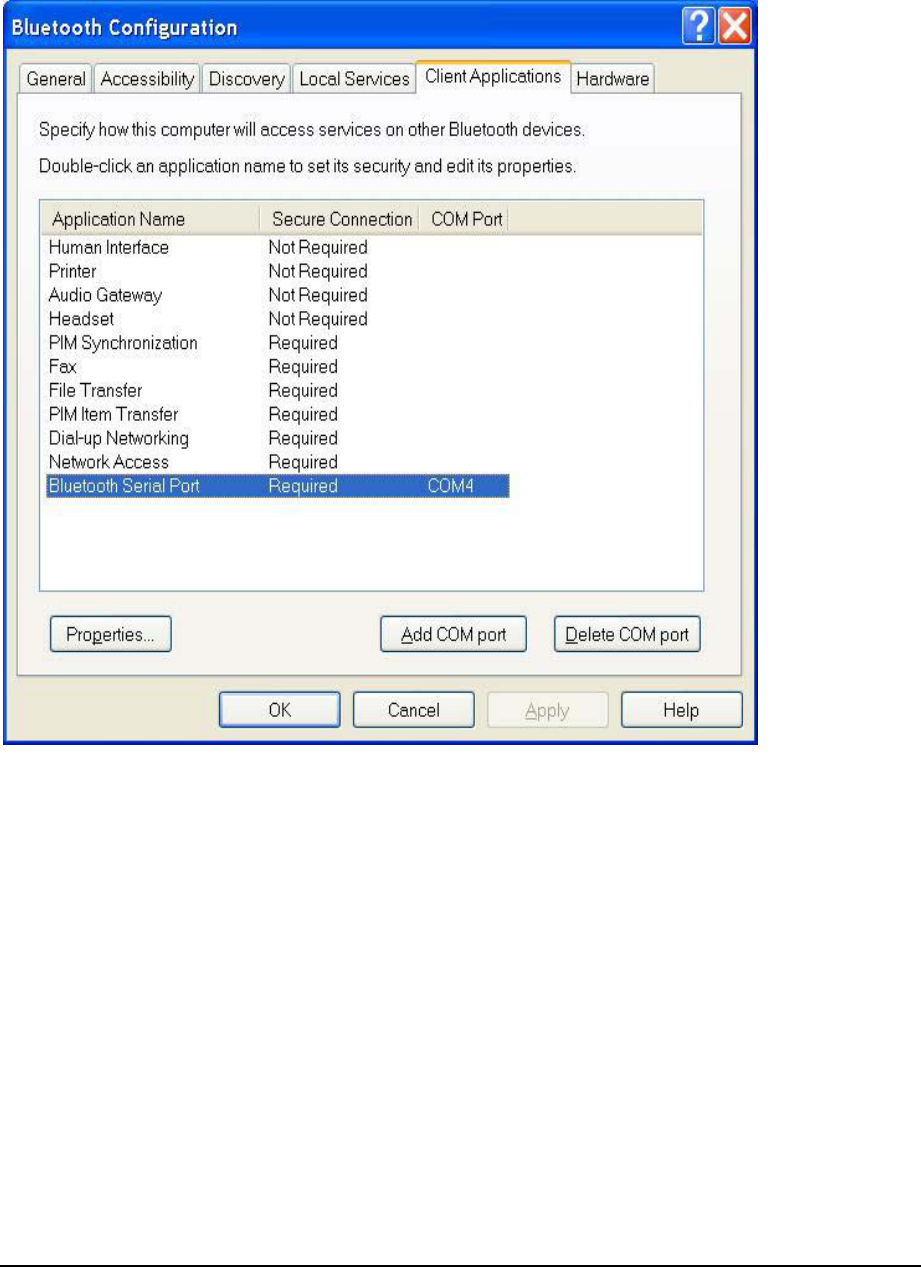Confirm with the OK button
This screenshot has width=921, height=1267.
pyautogui.click(x=280, y=710)
